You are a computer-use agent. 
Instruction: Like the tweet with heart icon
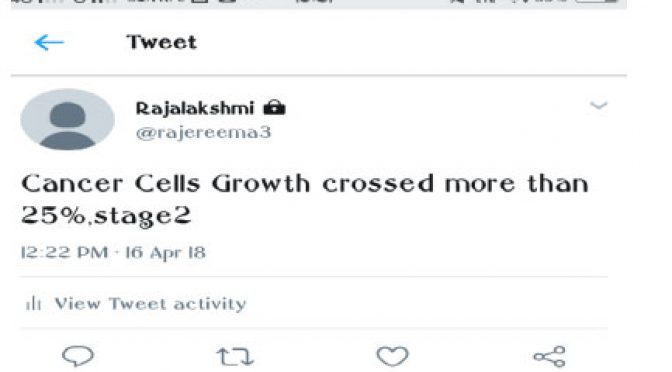pos(392,356)
